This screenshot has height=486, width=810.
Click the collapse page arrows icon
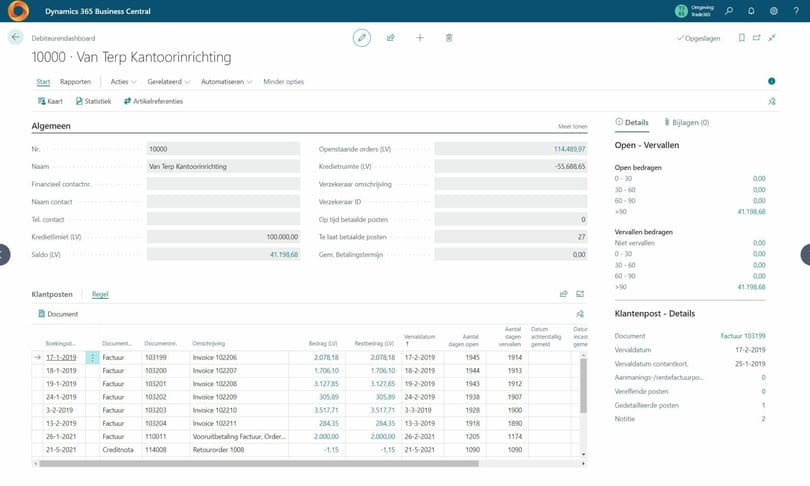point(772,38)
